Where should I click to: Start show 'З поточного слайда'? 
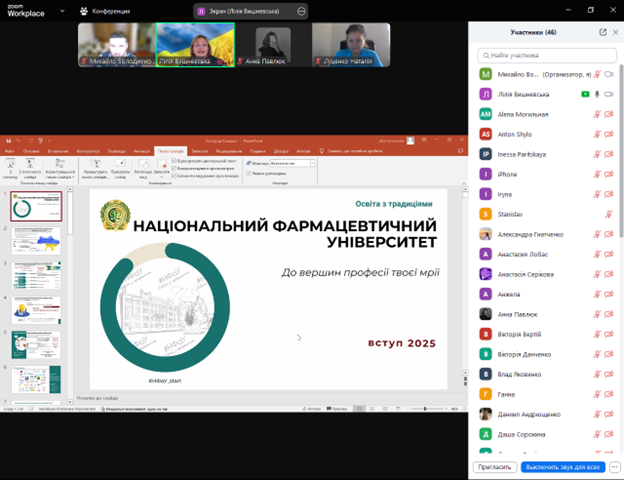[x=30, y=169]
